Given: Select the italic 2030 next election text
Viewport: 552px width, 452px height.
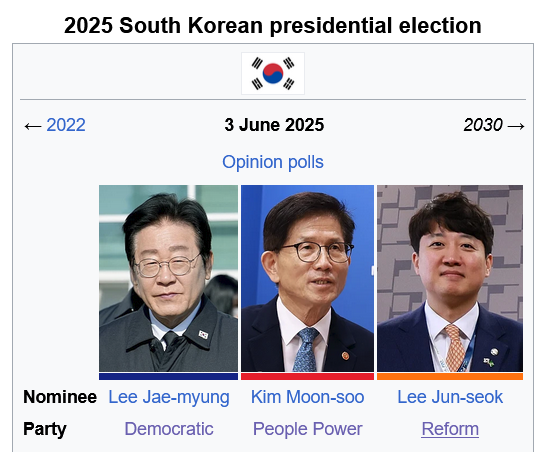Looking at the screenshot, I should coord(483,125).
